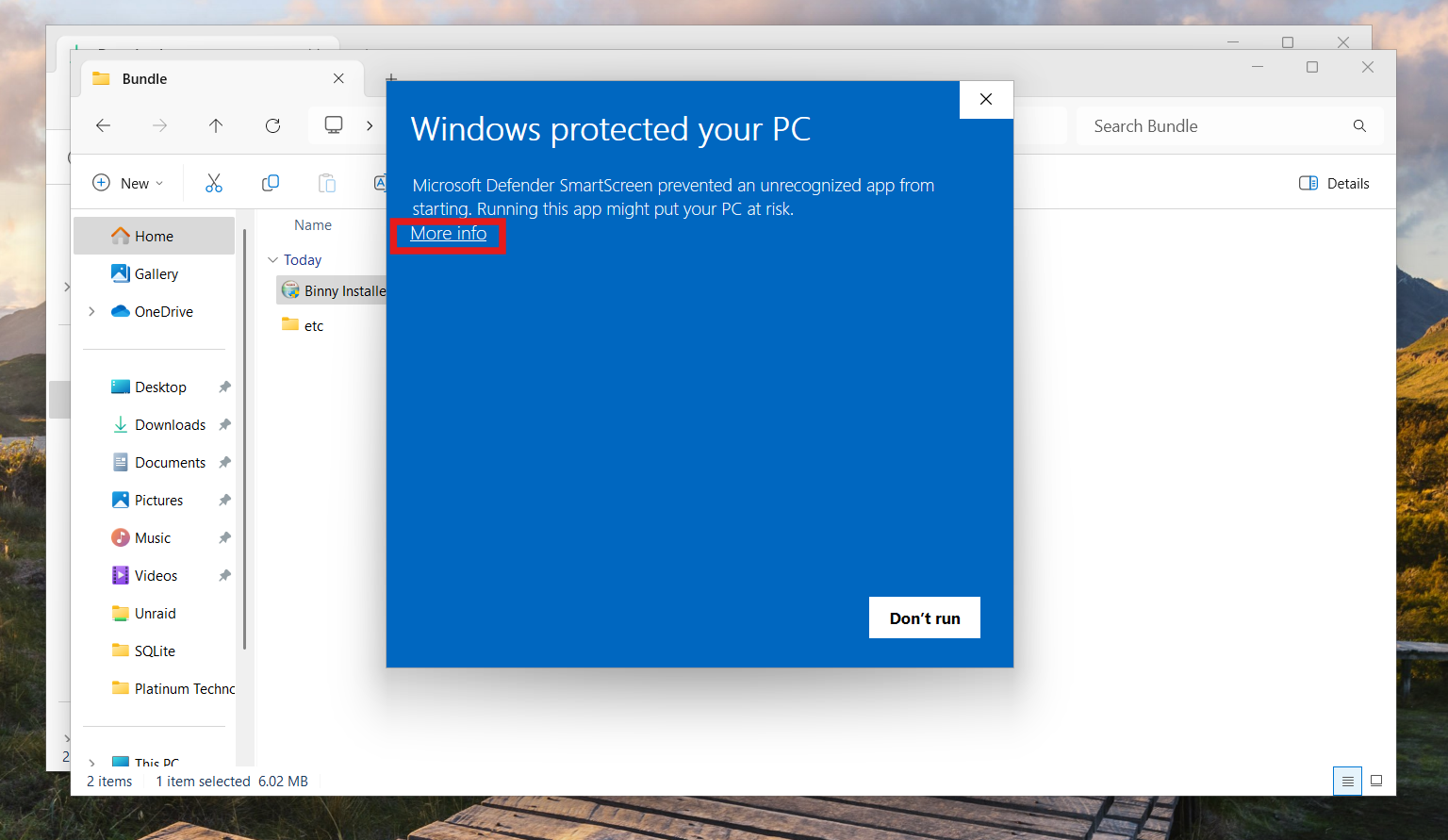
Task: Refresh the Bundle folder view
Action: coord(272,125)
